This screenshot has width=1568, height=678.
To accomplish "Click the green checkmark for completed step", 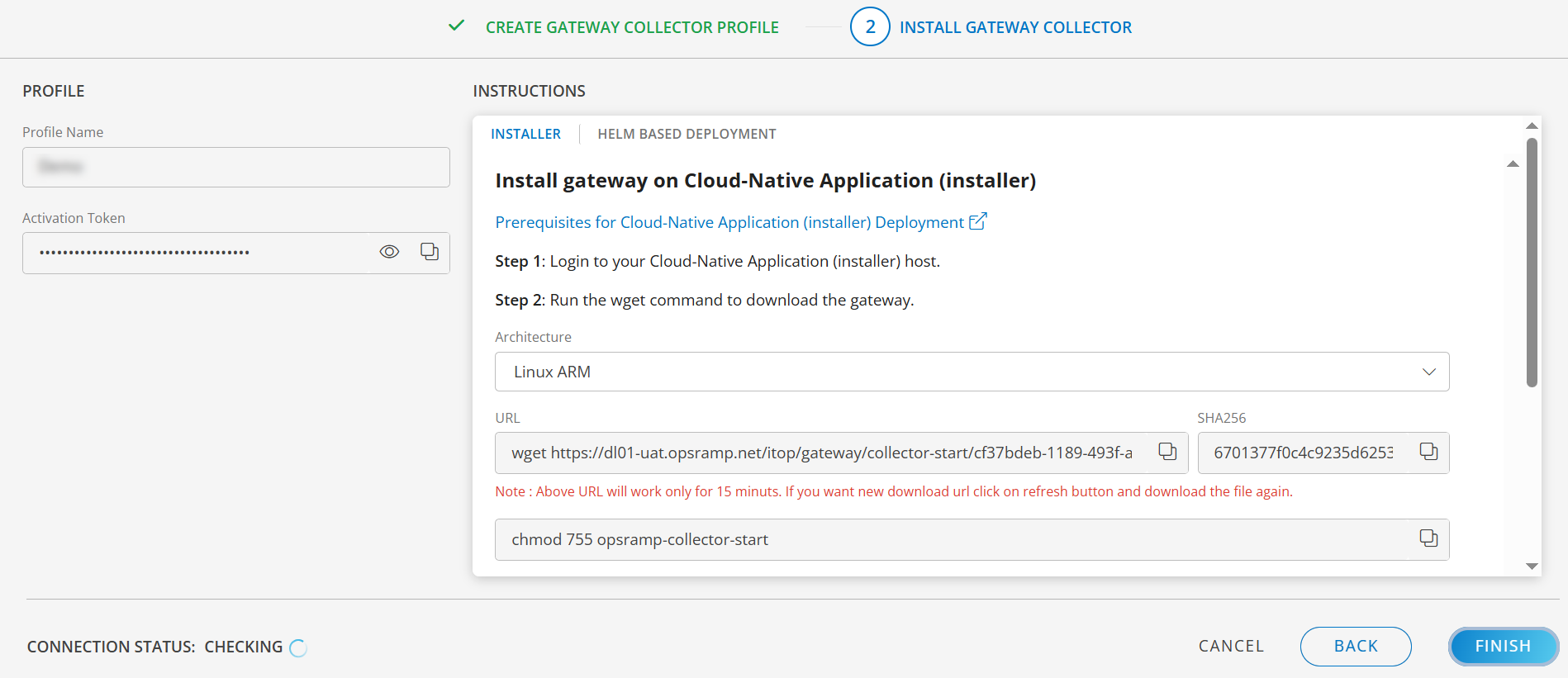I will 456,26.
